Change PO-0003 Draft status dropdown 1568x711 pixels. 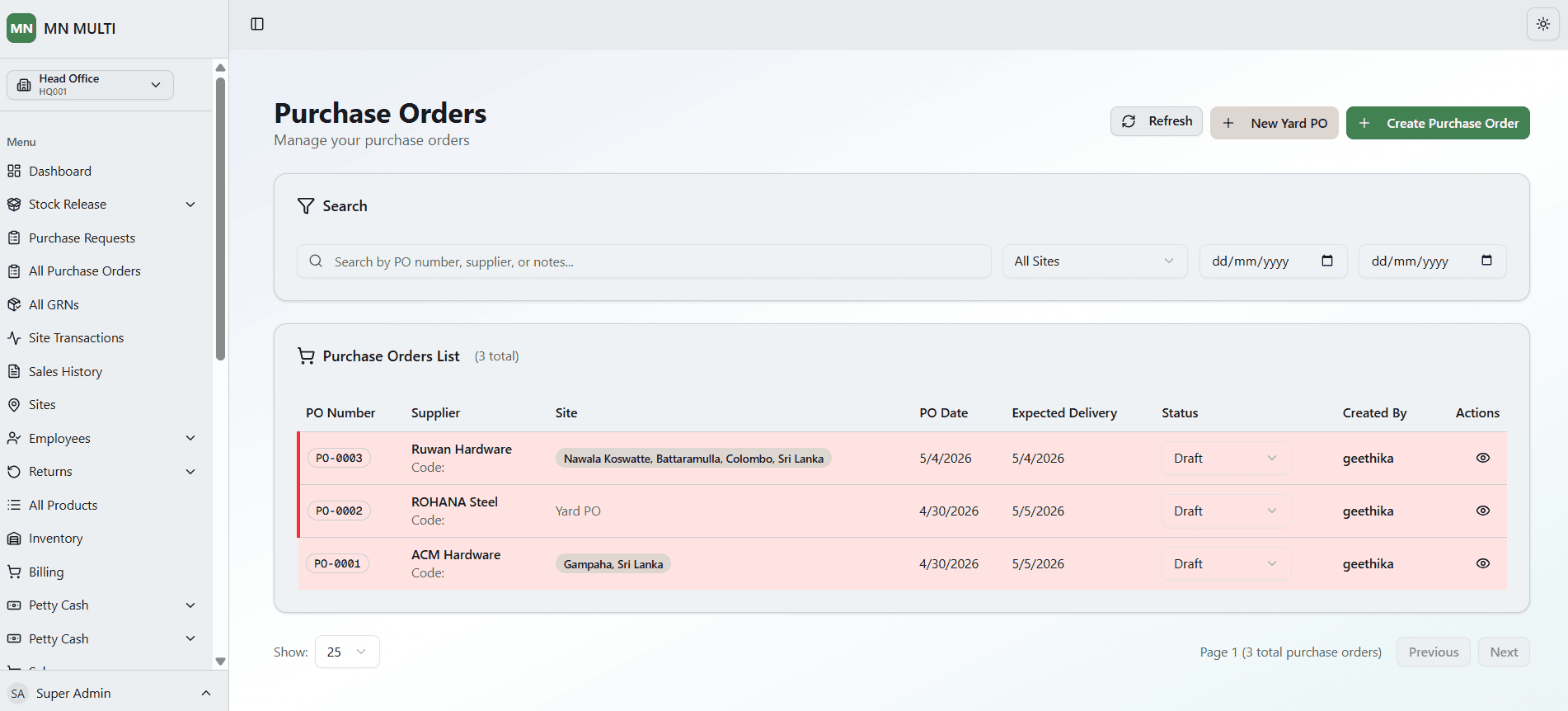(1226, 458)
